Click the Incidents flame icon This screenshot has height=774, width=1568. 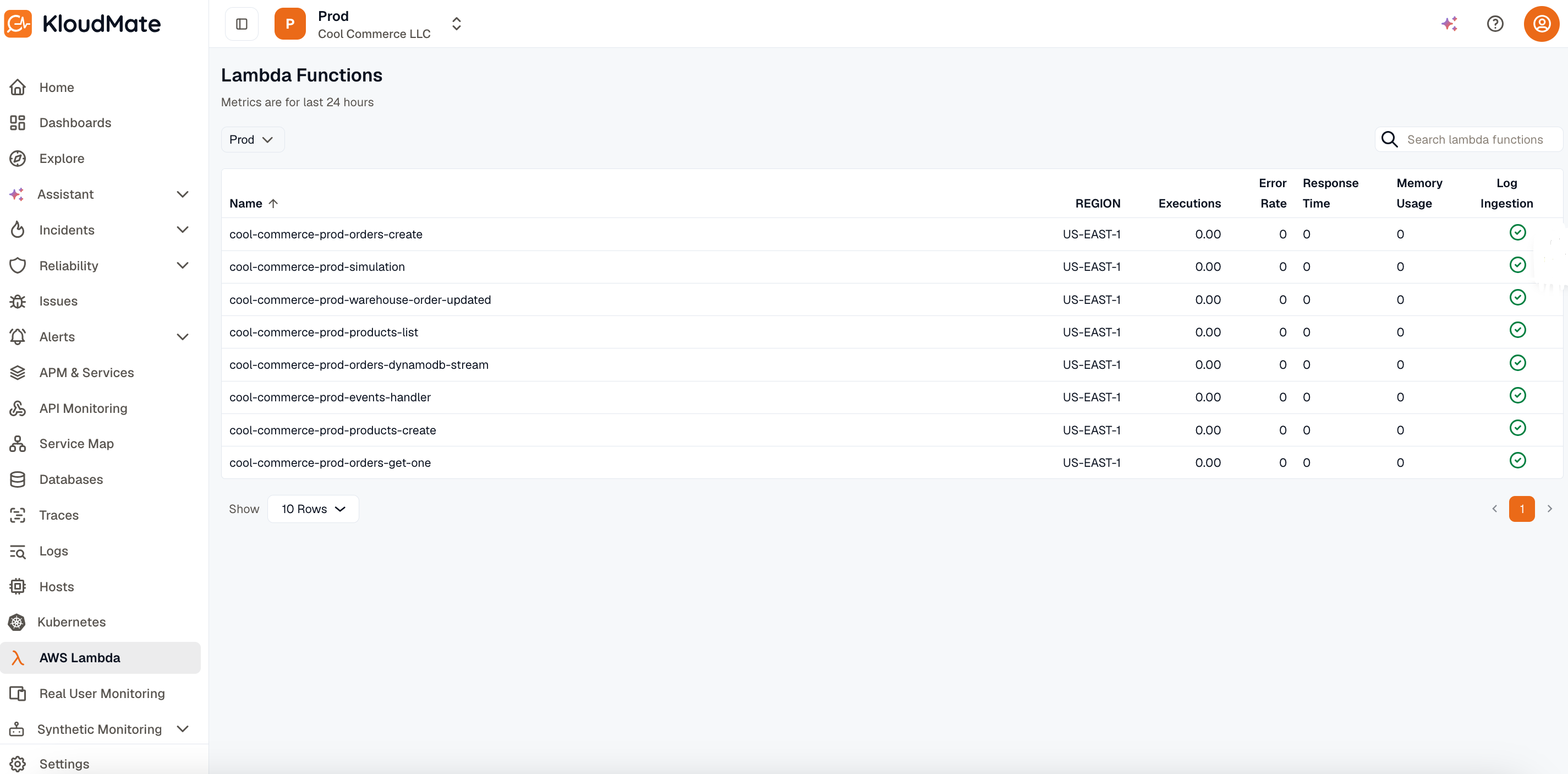click(x=18, y=230)
